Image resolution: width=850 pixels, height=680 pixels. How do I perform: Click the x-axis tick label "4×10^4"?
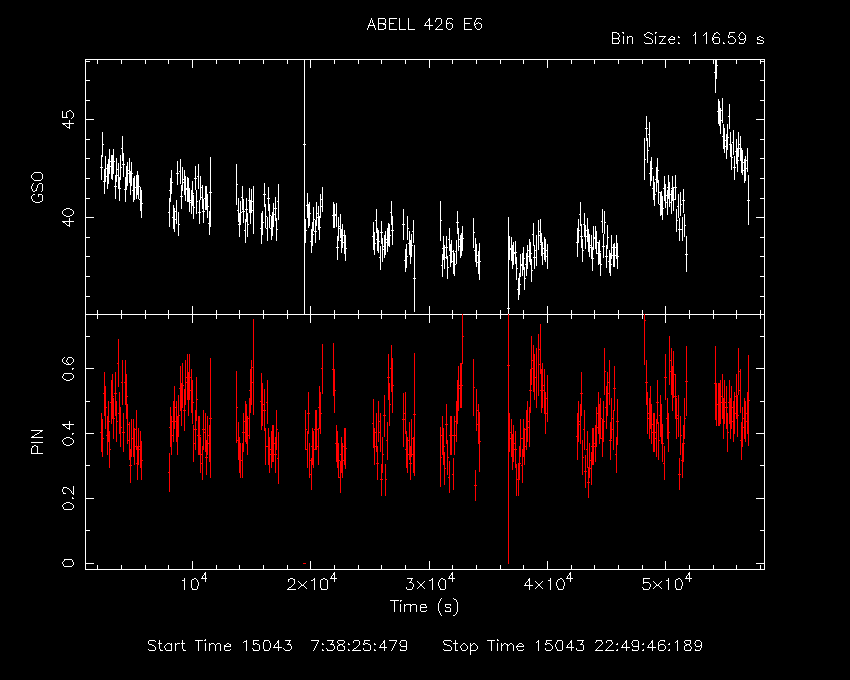click(x=548, y=582)
